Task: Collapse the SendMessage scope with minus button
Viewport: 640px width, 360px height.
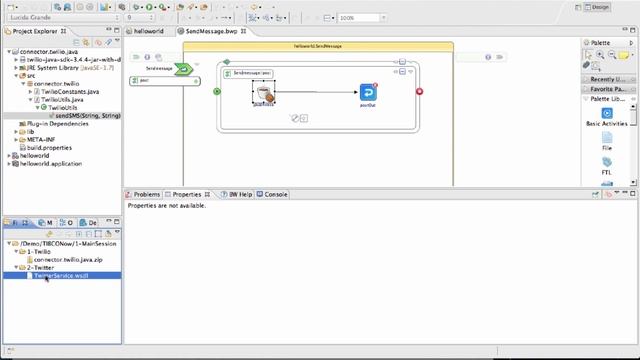Action: click(402, 72)
